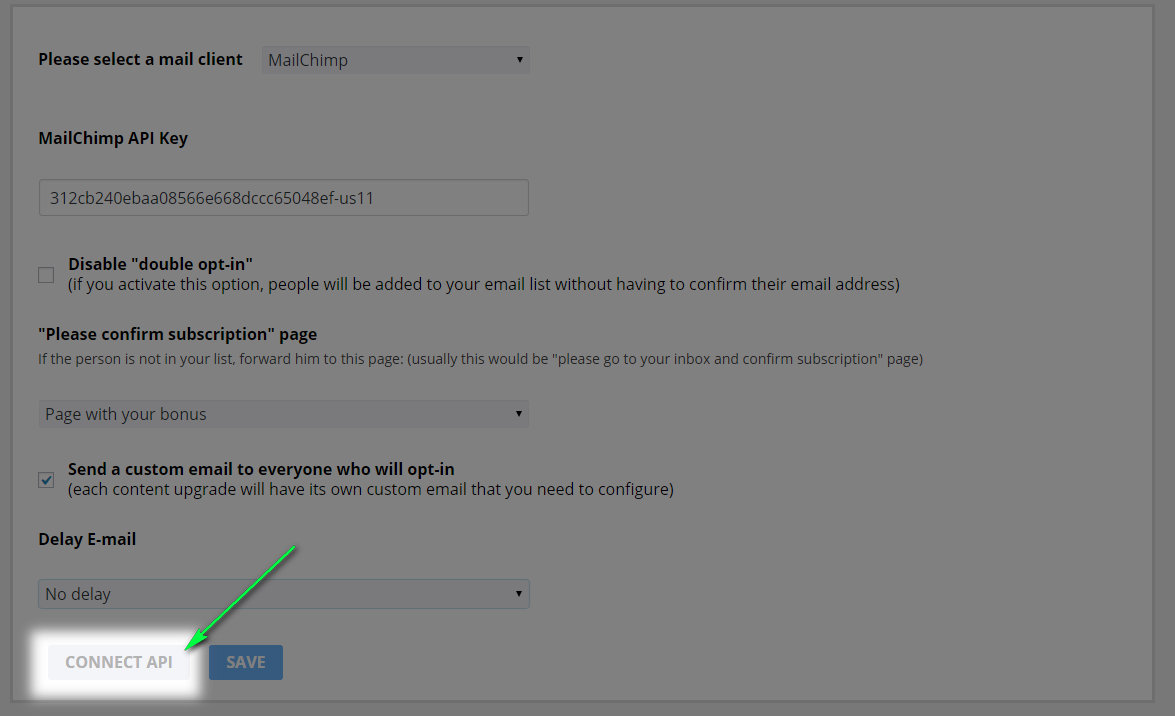The height and width of the screenshot is (716, 1175).
Task: Uncheck Send a custom email checkbox
Action: click(x=46, y=480)
